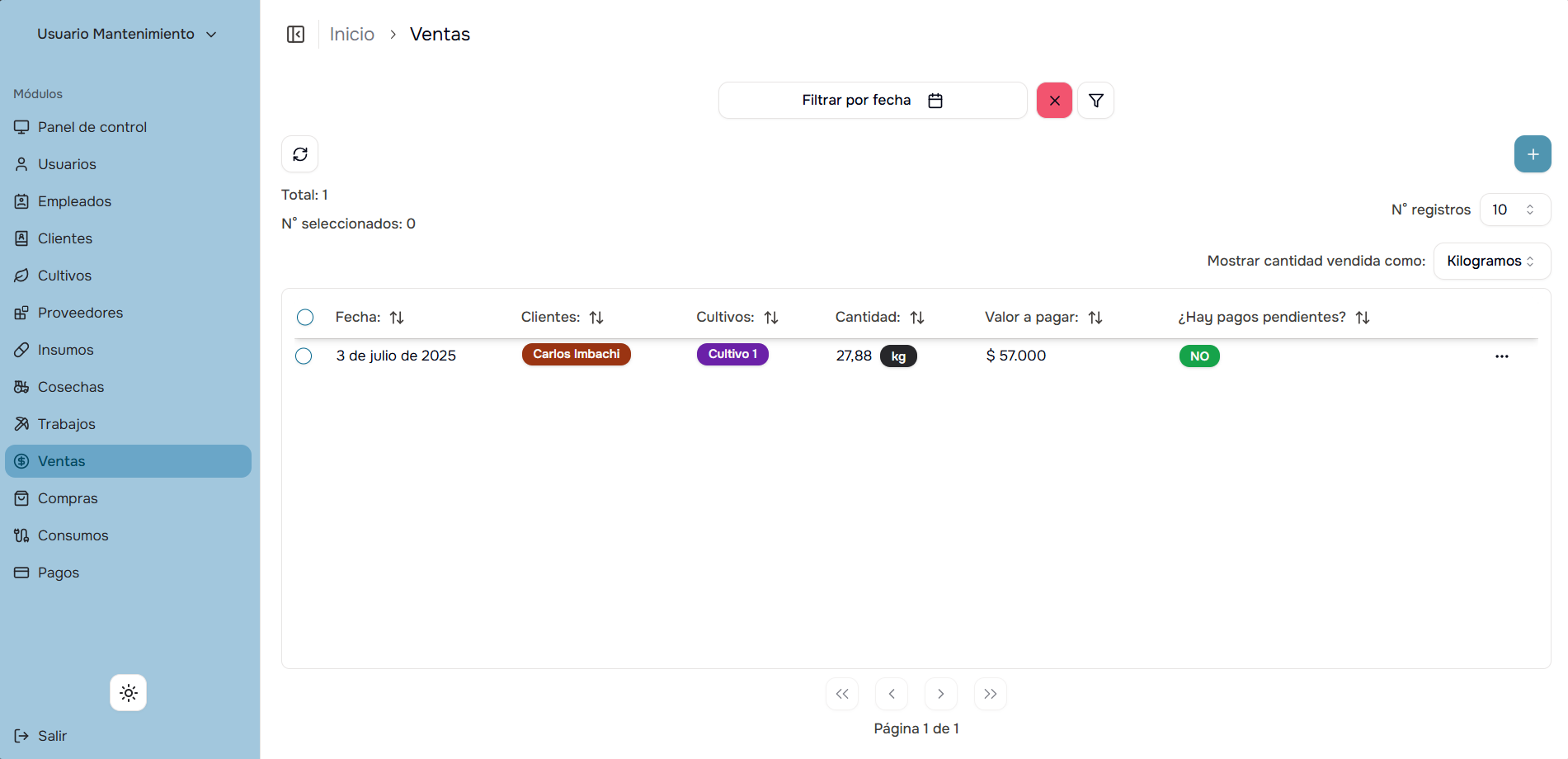Clear the date filter with red X

pos(1054,101)
